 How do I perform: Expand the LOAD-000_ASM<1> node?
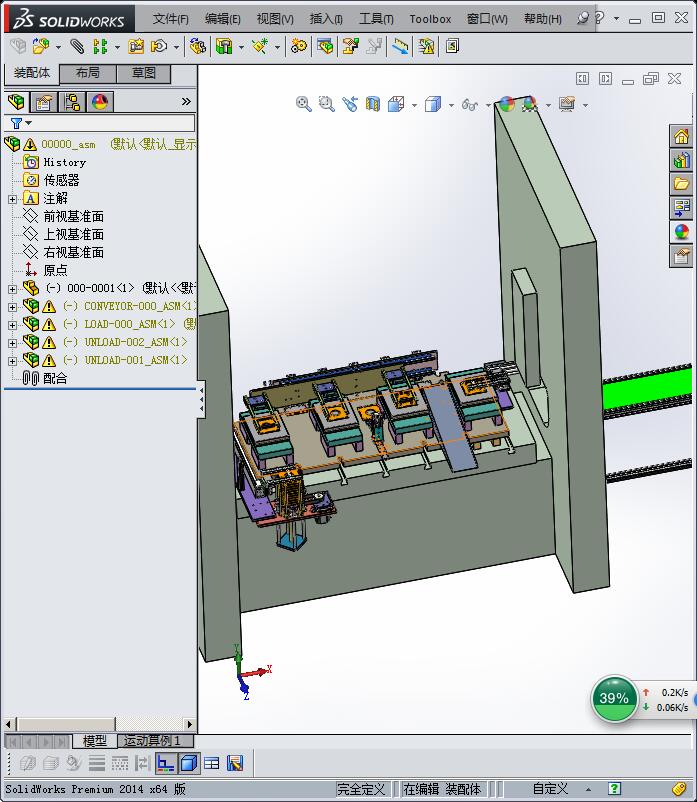pos(12,325)
